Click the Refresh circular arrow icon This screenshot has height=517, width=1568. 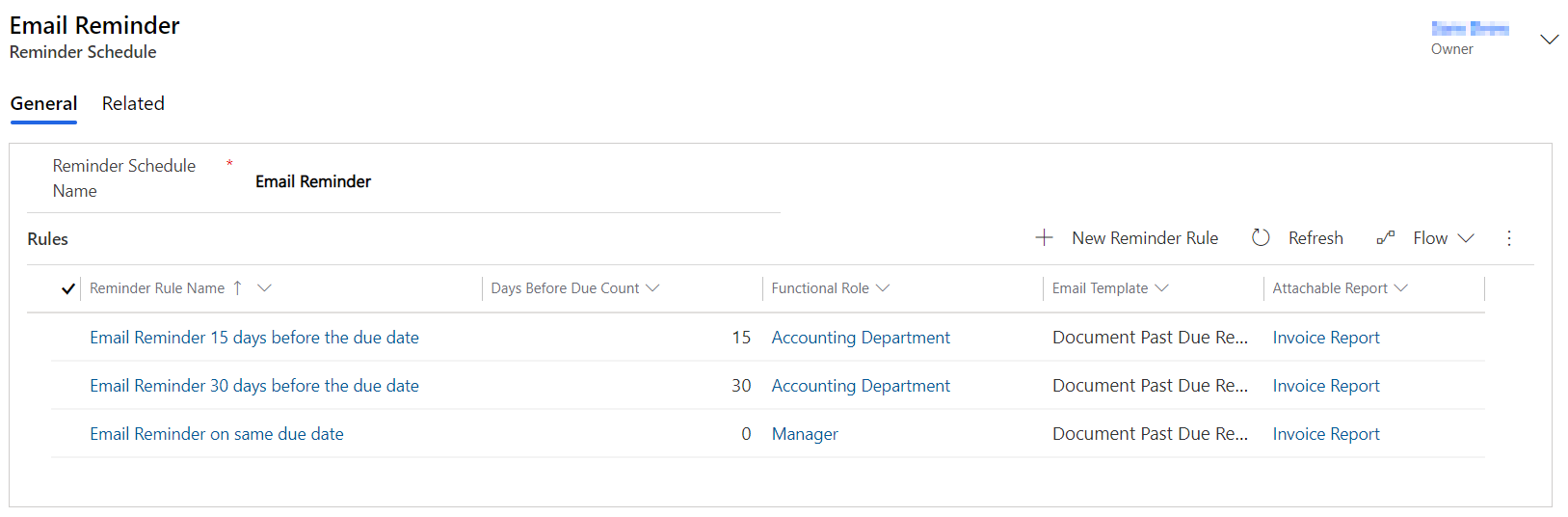click(1261, 237)
